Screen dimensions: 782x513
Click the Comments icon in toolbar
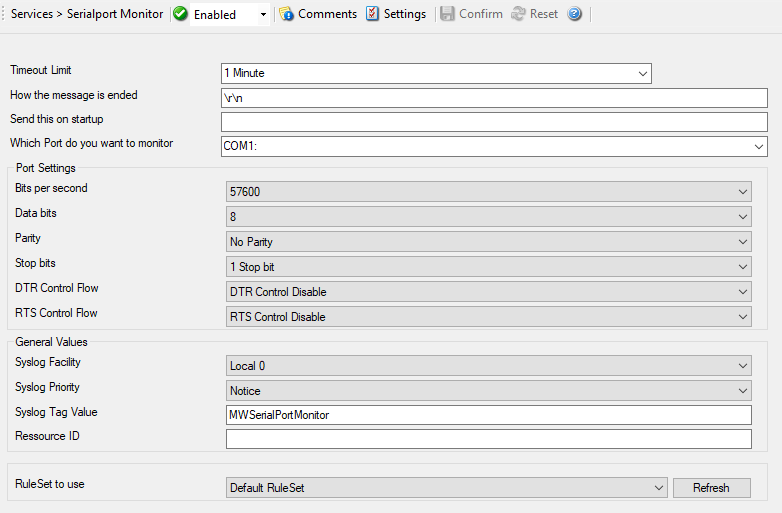click(x=286, y=14)
